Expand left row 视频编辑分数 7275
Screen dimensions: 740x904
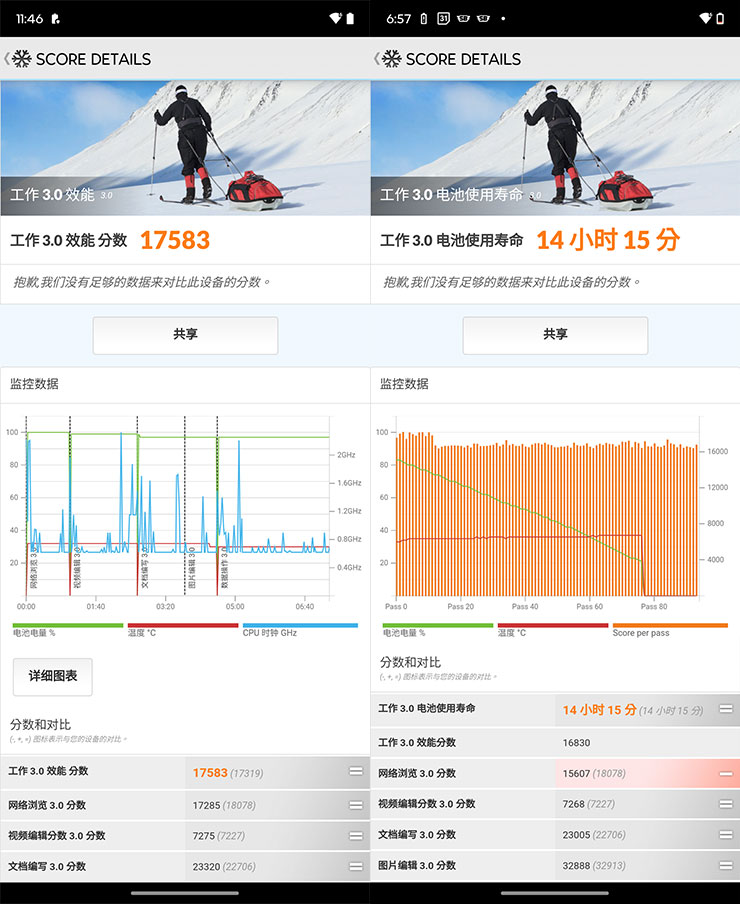pos(185,835)
